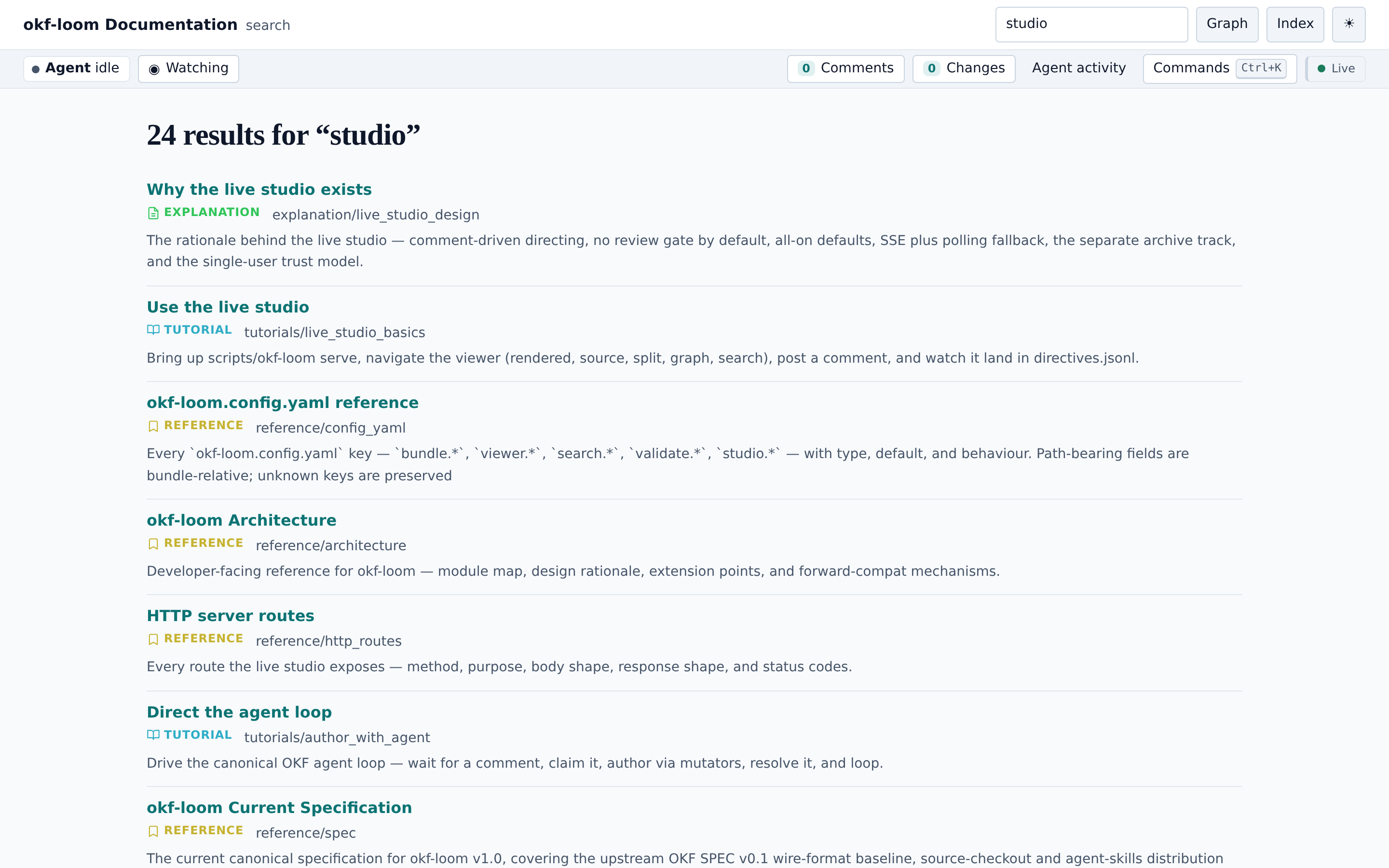Click the reference/http_routes path text
1389x868 pixels.
(x=328, y=641)
